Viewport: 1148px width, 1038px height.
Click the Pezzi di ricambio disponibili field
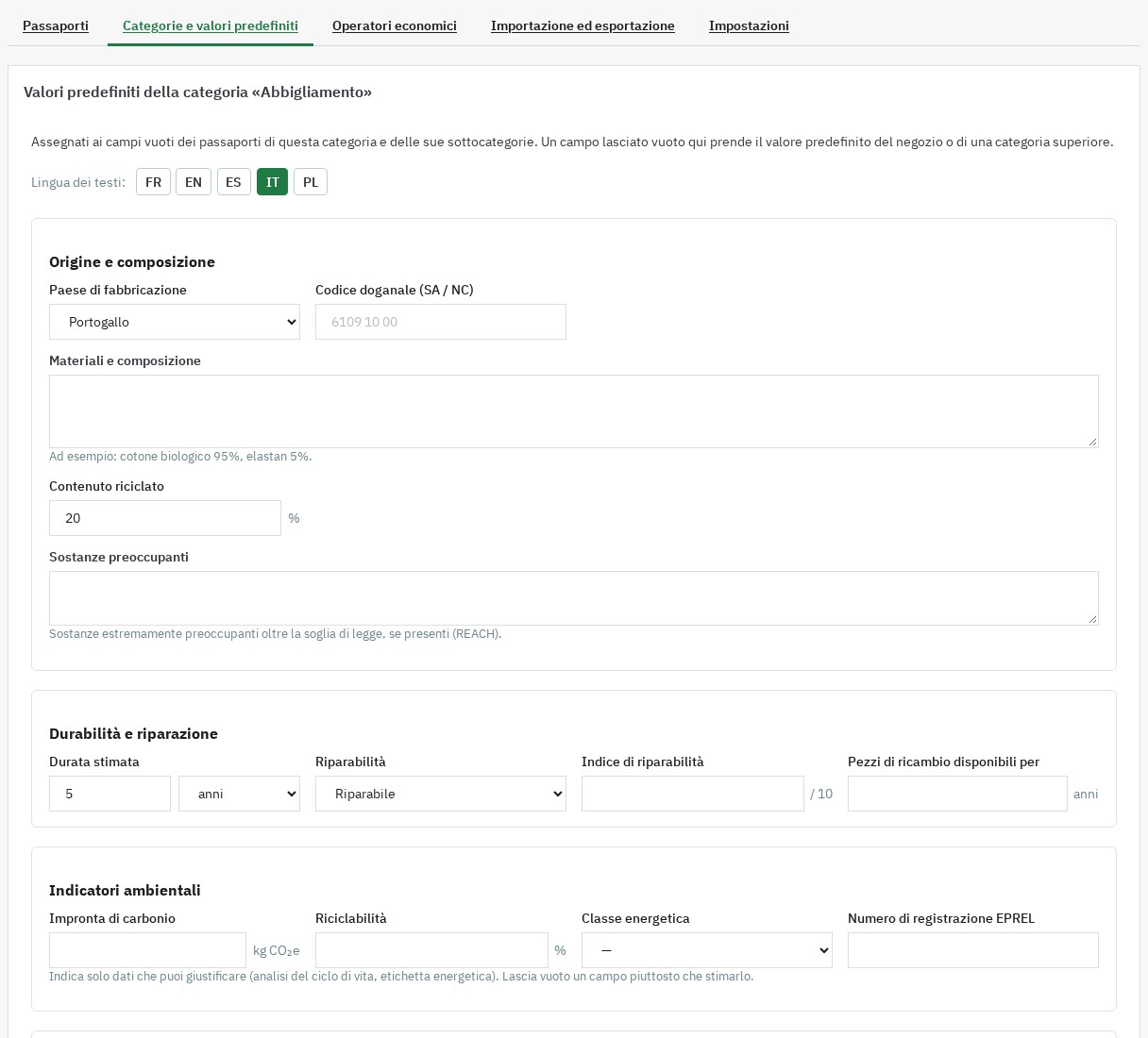click(x=957, y=794)
